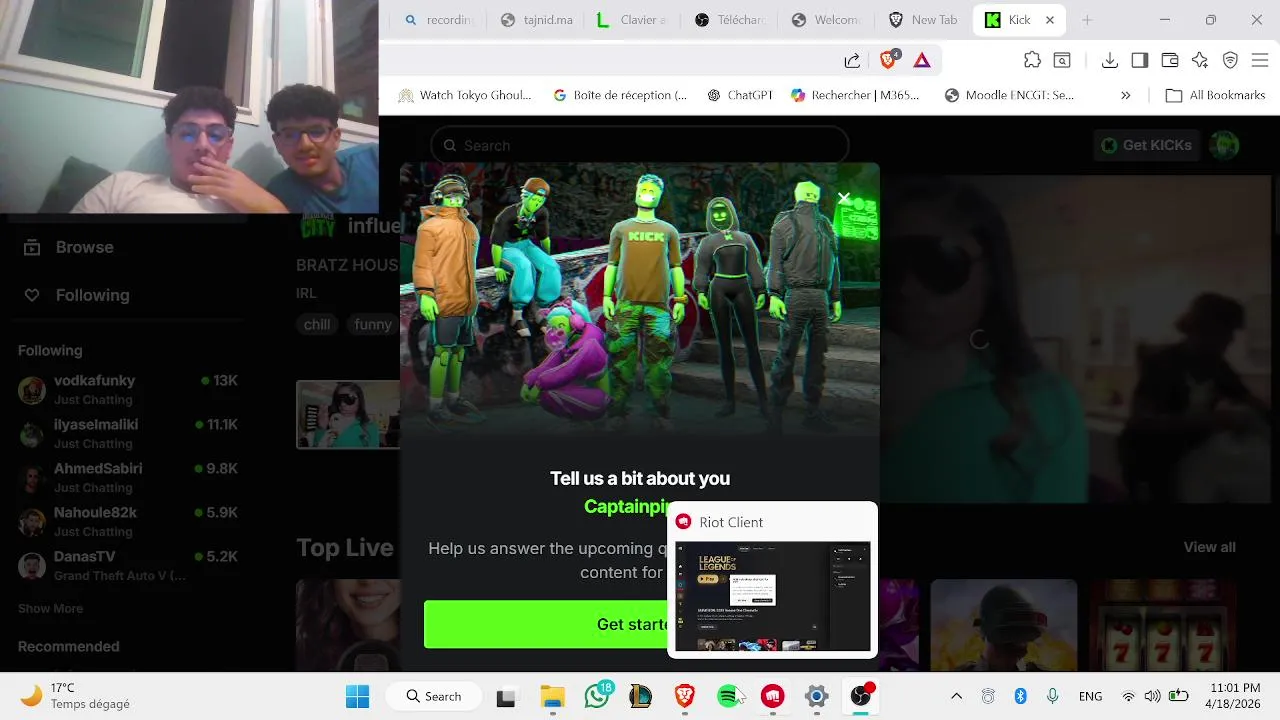Open the tab search icon in toolbar
Image resolution: width=1280 pixels, height=720 pixels.
coord(1062,60)
